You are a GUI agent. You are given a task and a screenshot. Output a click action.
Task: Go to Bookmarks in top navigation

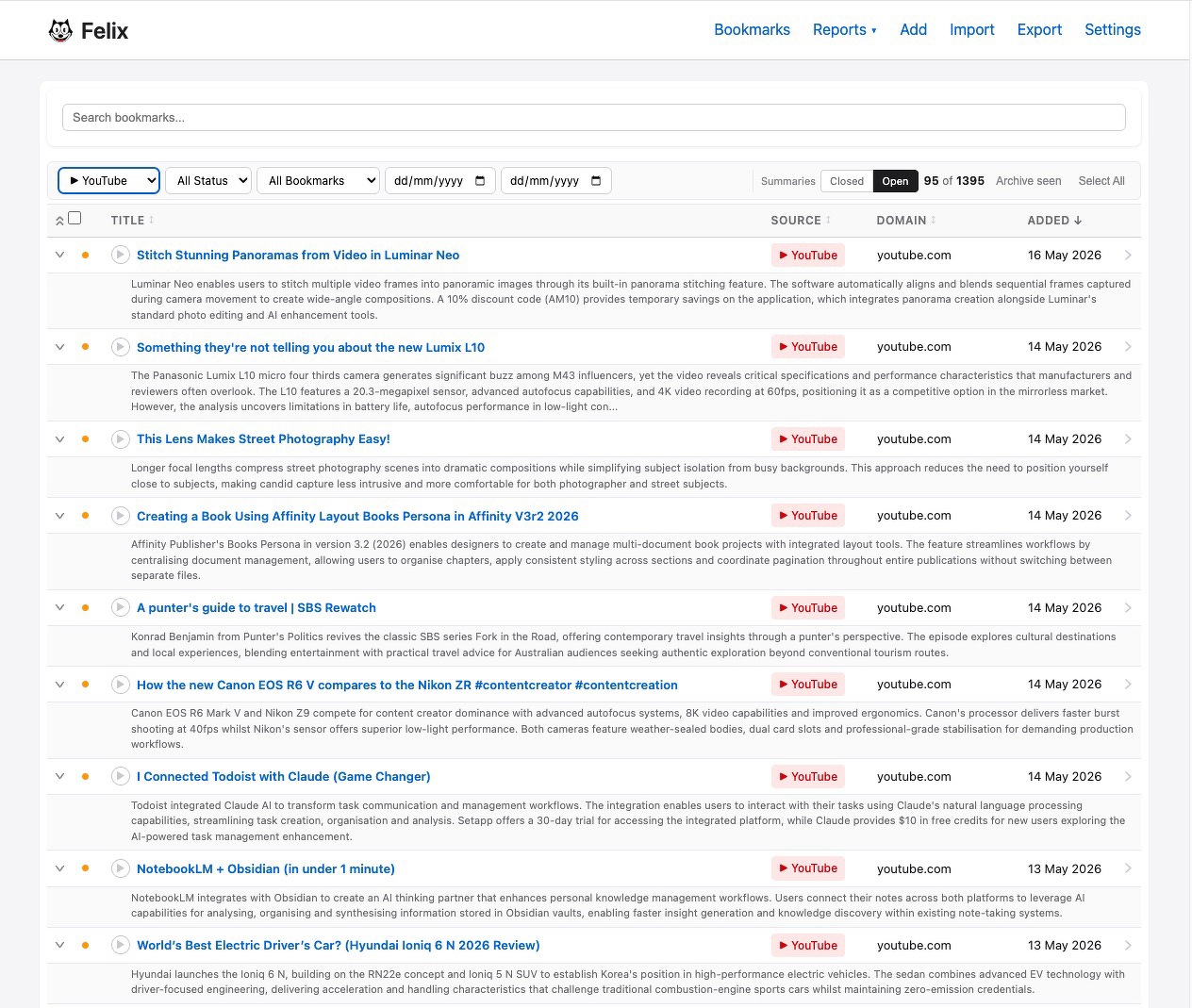tap(752, 29)
